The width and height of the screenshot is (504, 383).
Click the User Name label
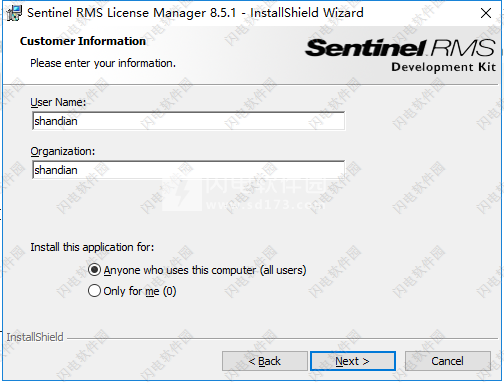pos(58,102)
